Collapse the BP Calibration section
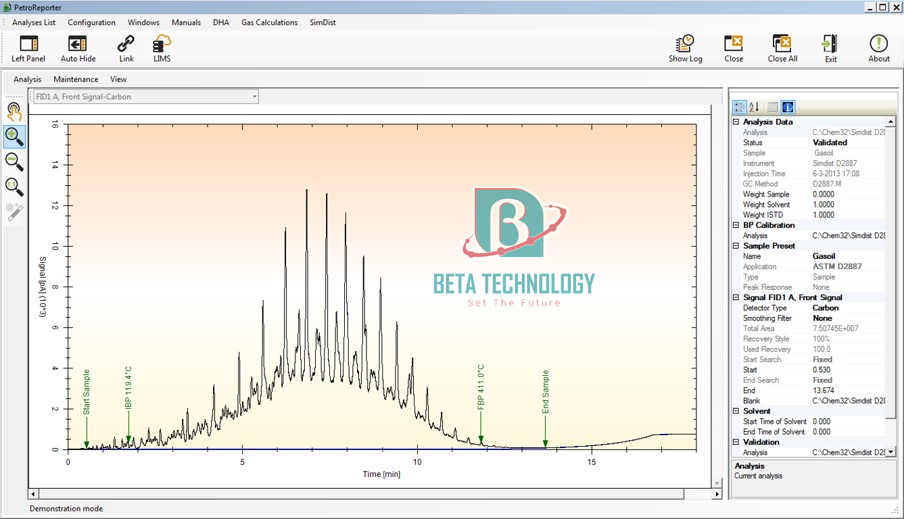The image size is (904, 519). point(736,225)
